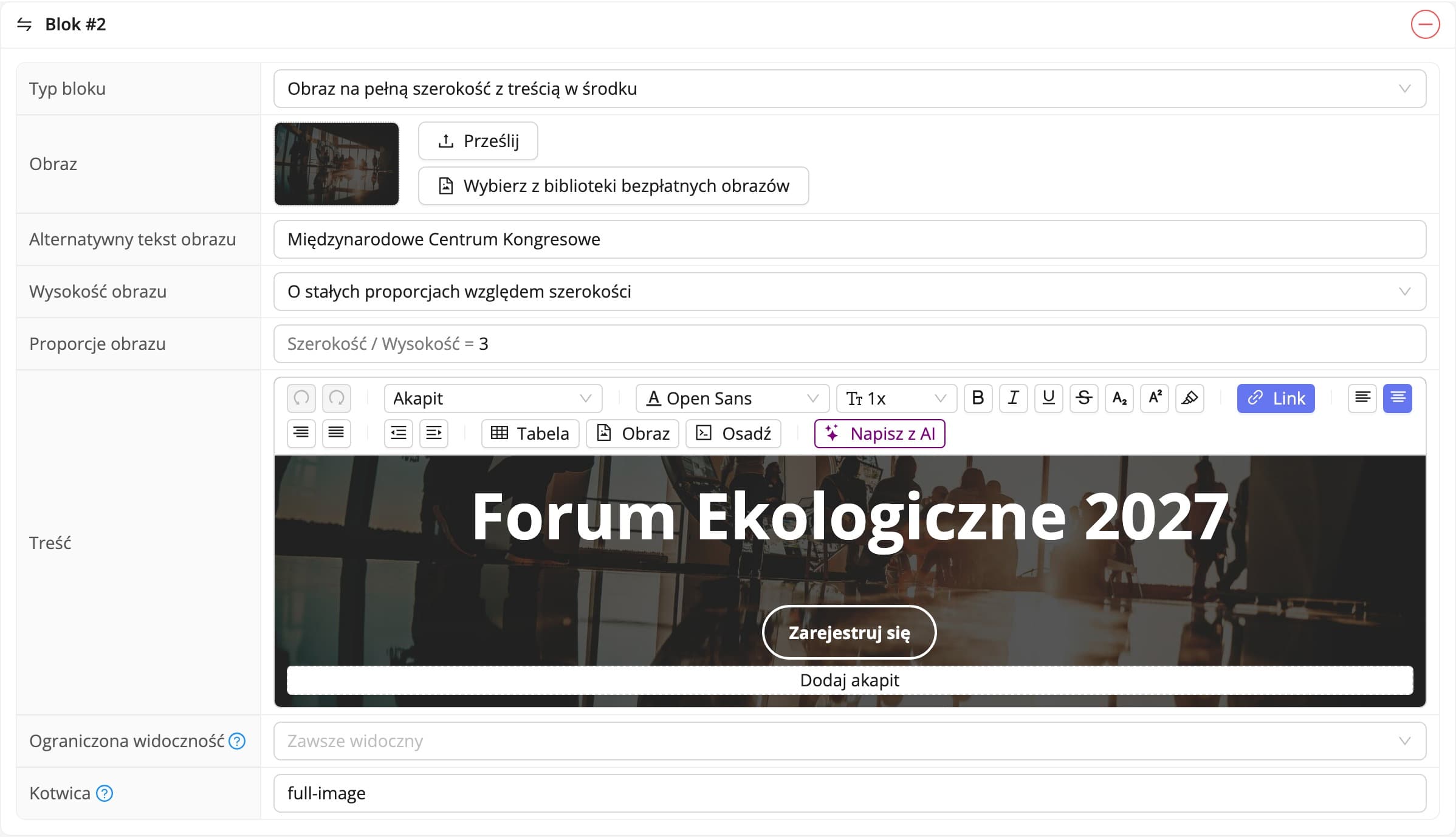Click the Proporcje obrazu input field

850,344
